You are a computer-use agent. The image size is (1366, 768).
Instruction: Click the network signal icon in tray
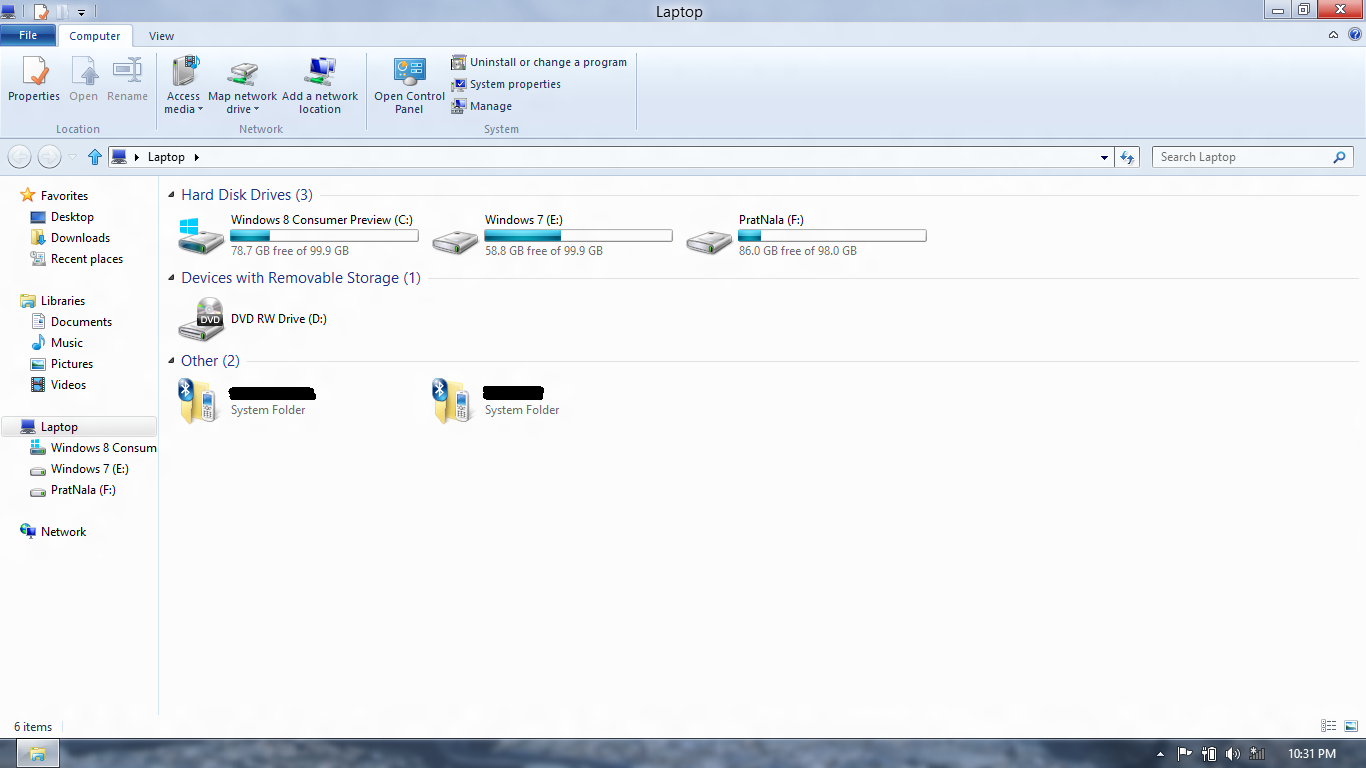1257,754
